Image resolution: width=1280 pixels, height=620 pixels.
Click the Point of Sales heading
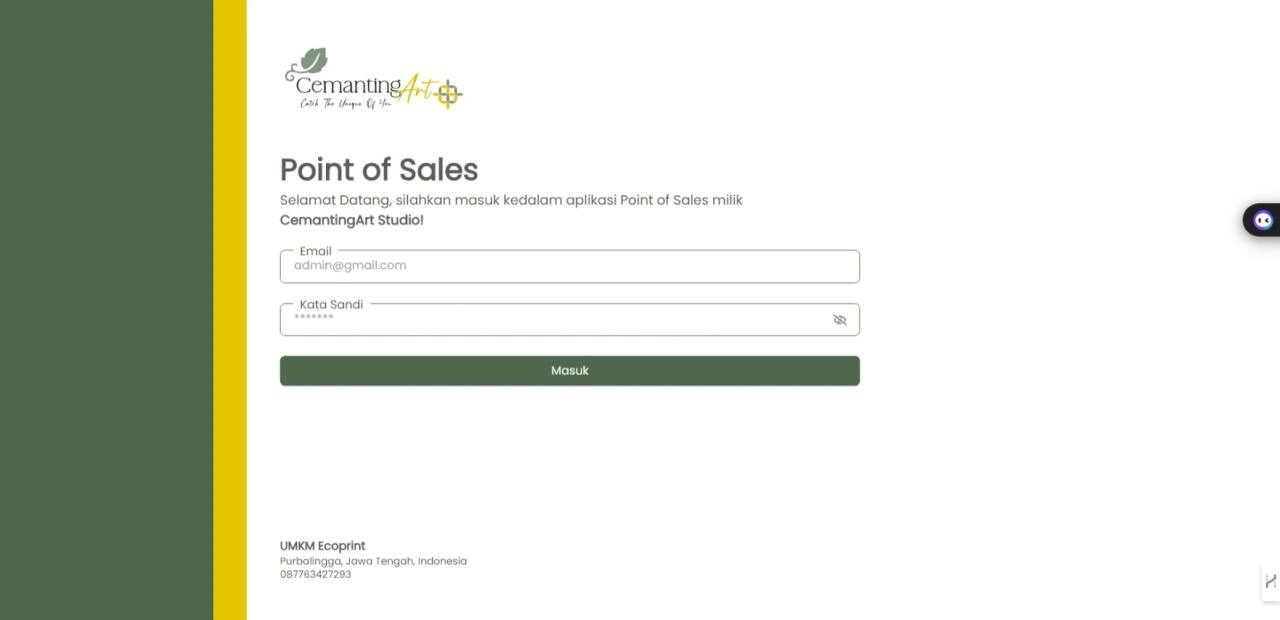[379, 170]
